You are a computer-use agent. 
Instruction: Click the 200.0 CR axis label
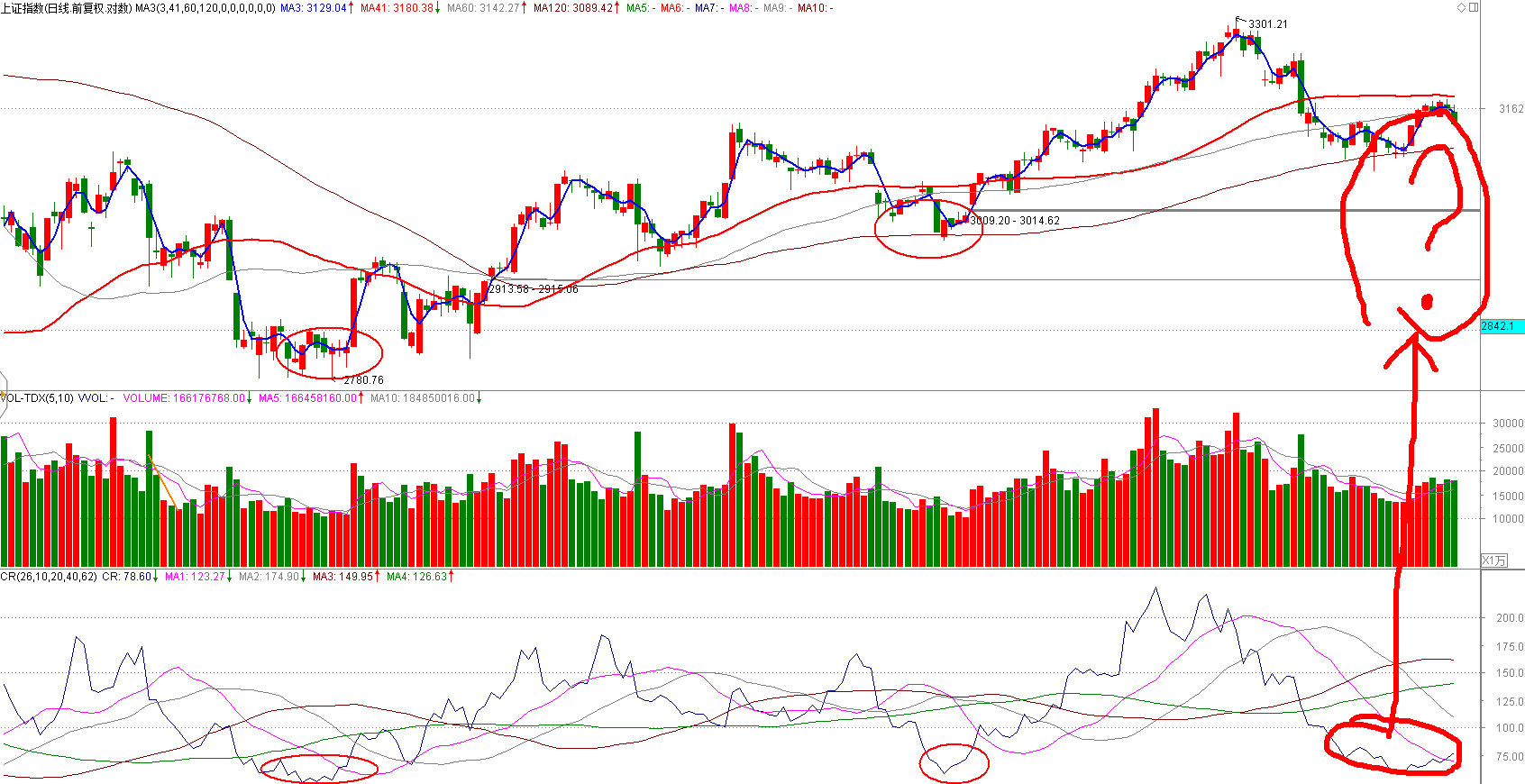coord(1510,618)
